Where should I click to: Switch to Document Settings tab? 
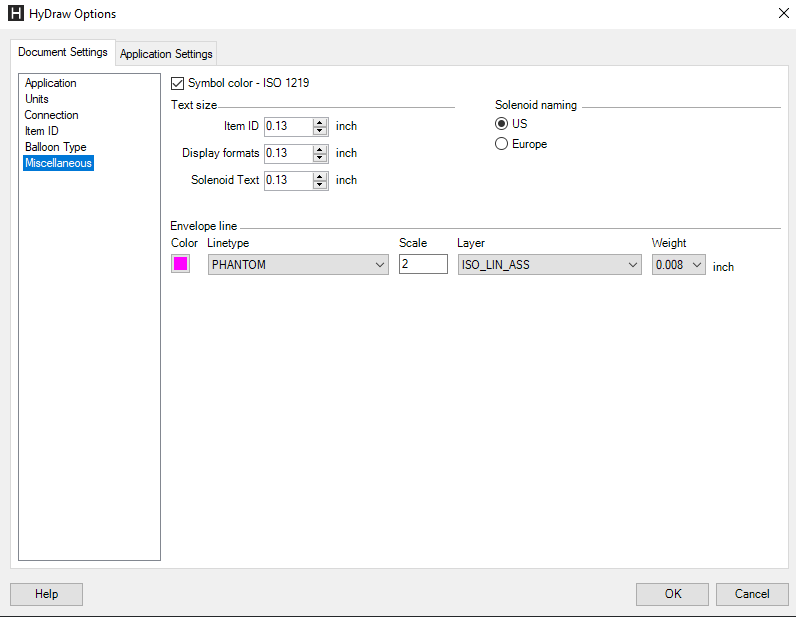(x=63, y=52)
